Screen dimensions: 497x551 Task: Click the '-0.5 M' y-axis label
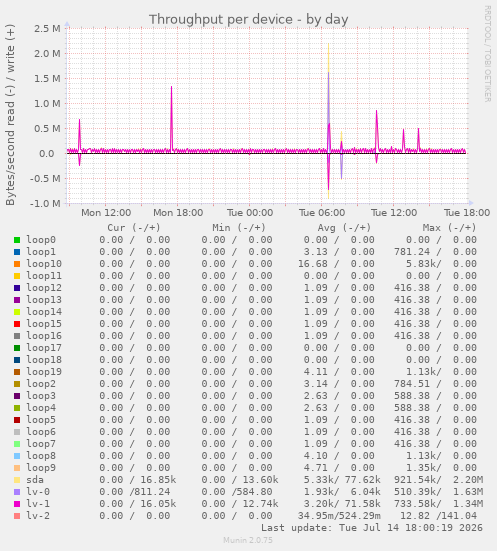click(x=45, y=179)
